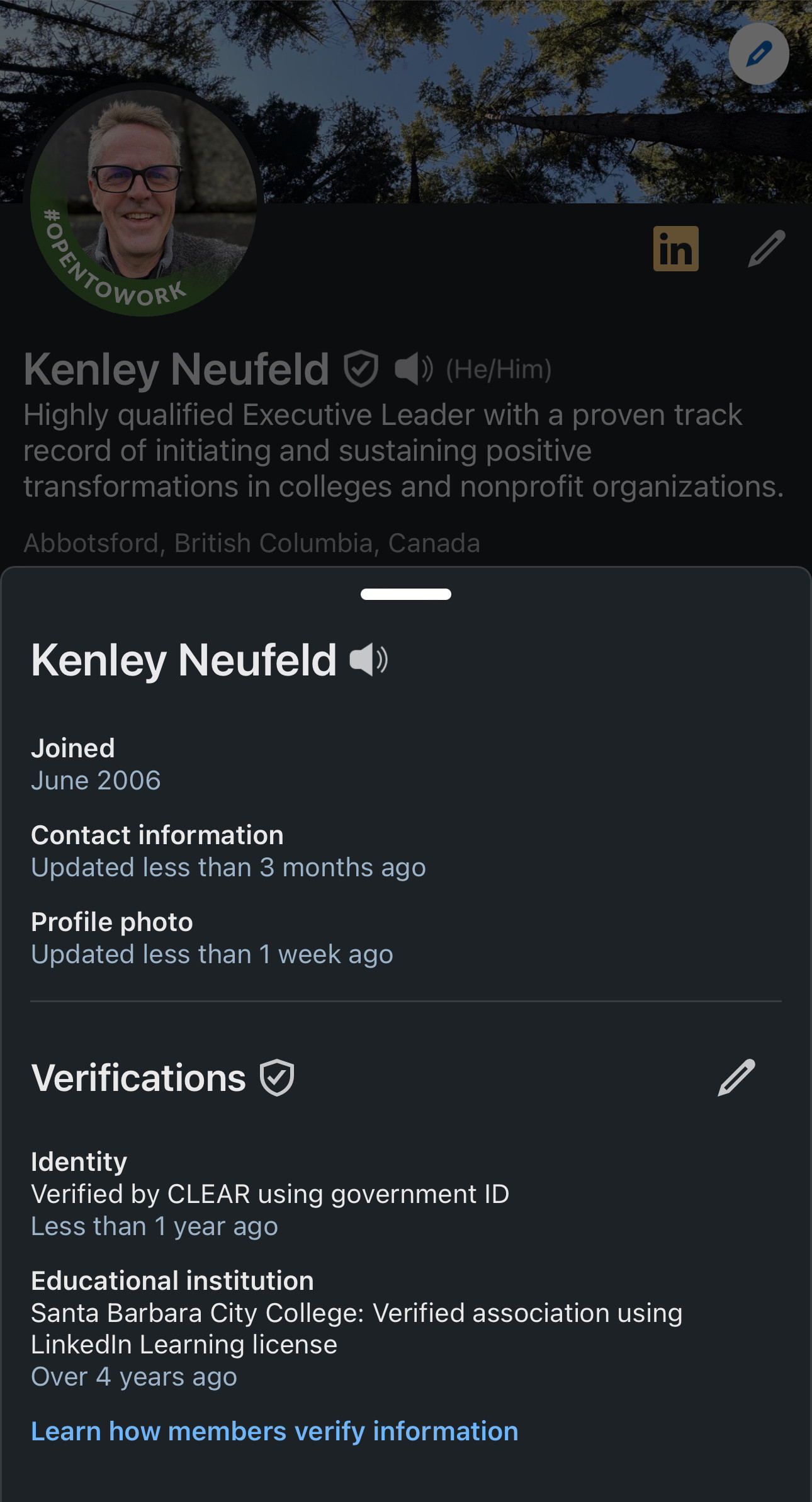The image size is (812, 1502).
Task: Select the "Educational institution" verification entry
Action: point(356,1328)
